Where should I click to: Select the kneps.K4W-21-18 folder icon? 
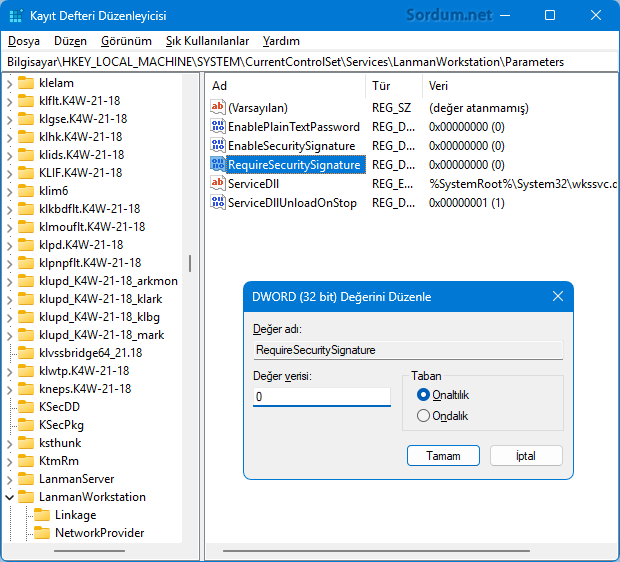[x=26, y=388]
